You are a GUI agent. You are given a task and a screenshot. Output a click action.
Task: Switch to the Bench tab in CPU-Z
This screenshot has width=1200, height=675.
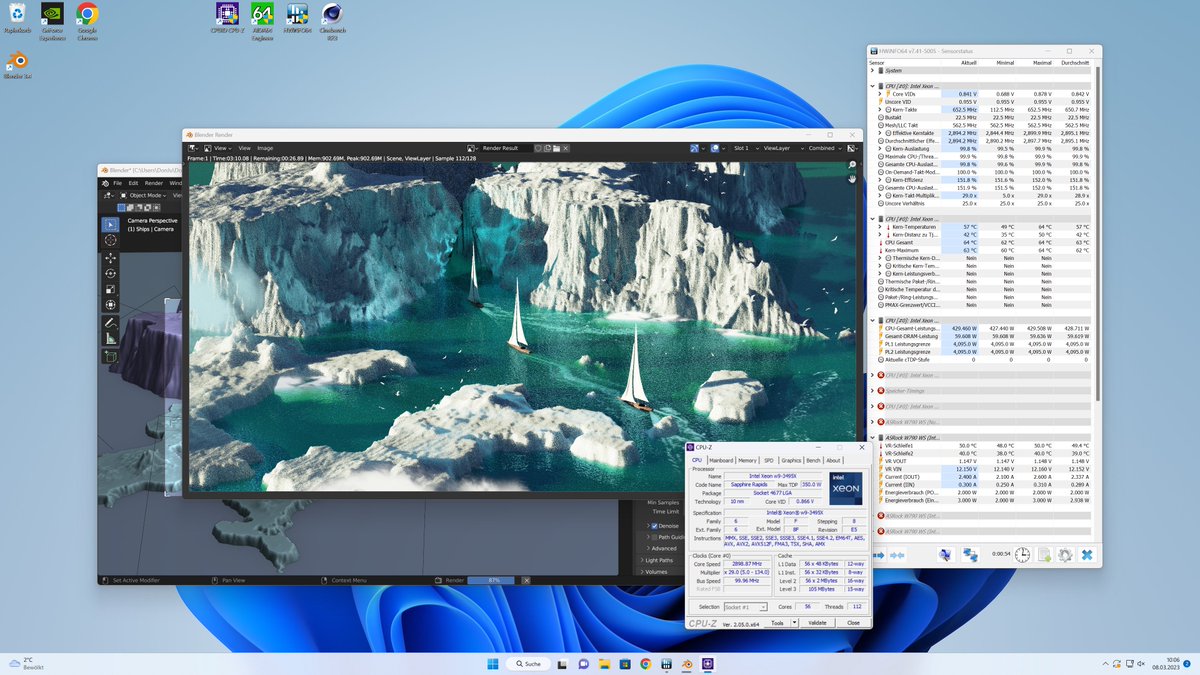click(x=813, y=460)
